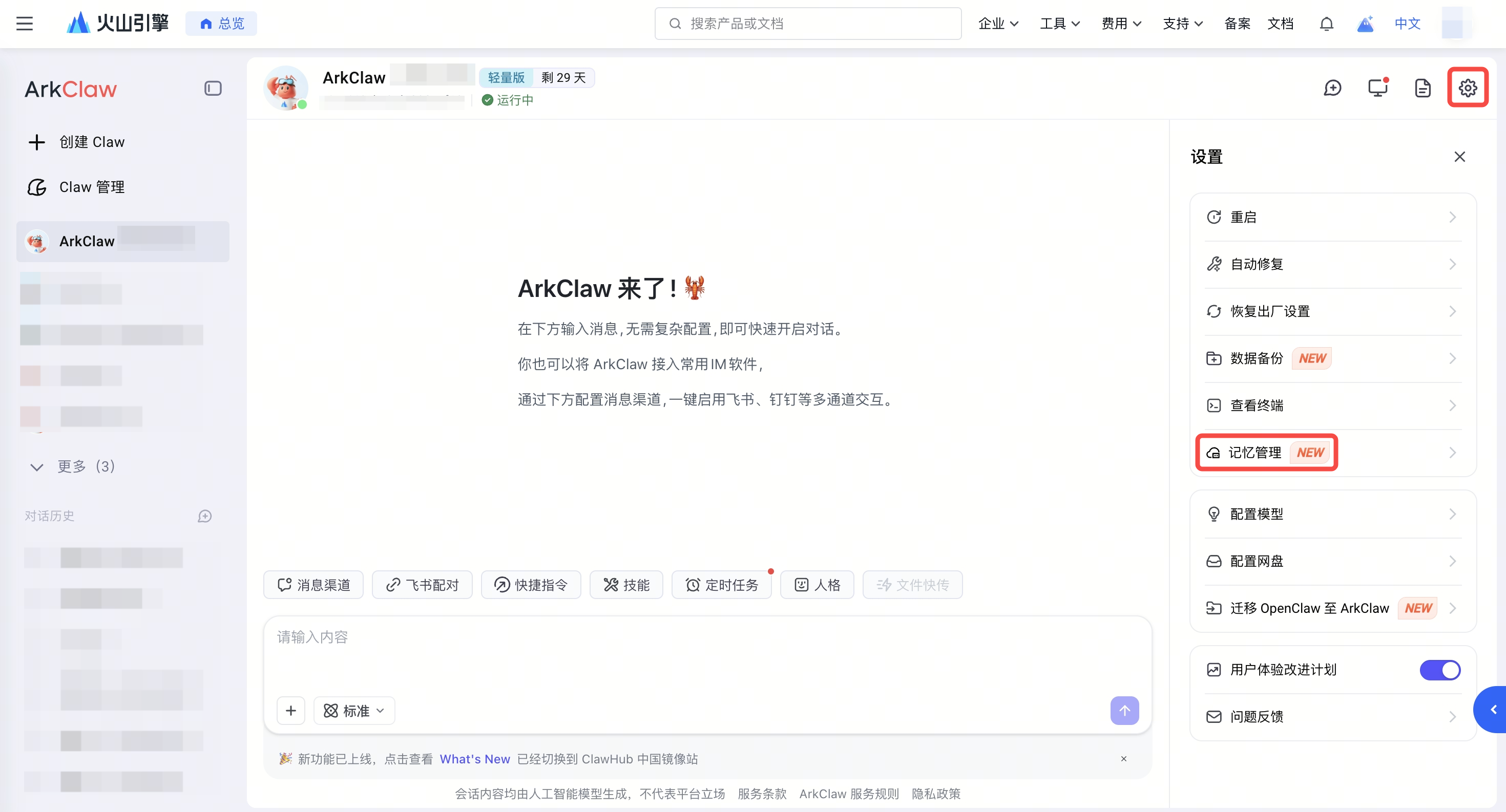Screen dimensions: 1506x812
Task: Click the hamburger menu icon
Action: [x=24, y=24]
